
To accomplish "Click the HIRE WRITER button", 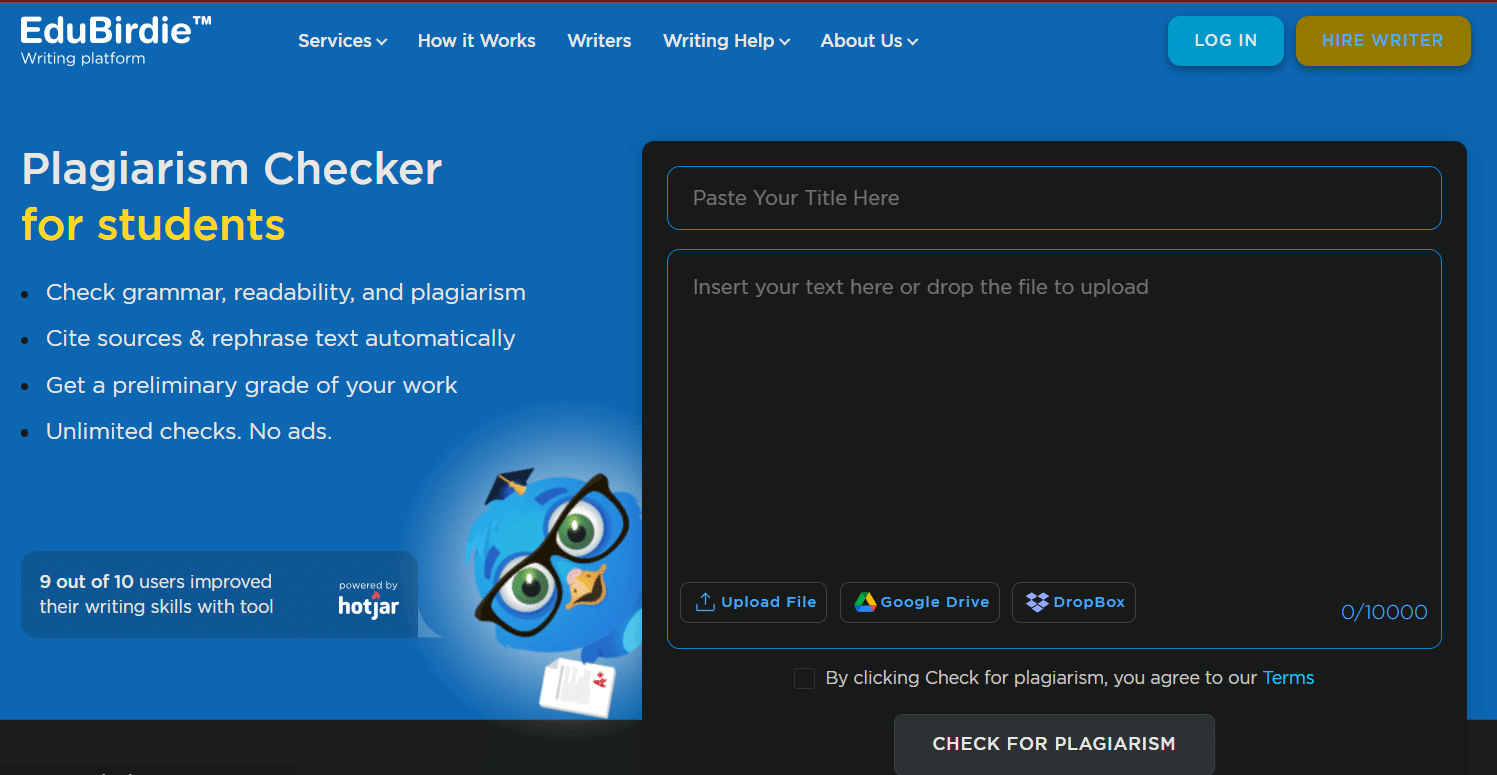I will (x=1383, y=41).
